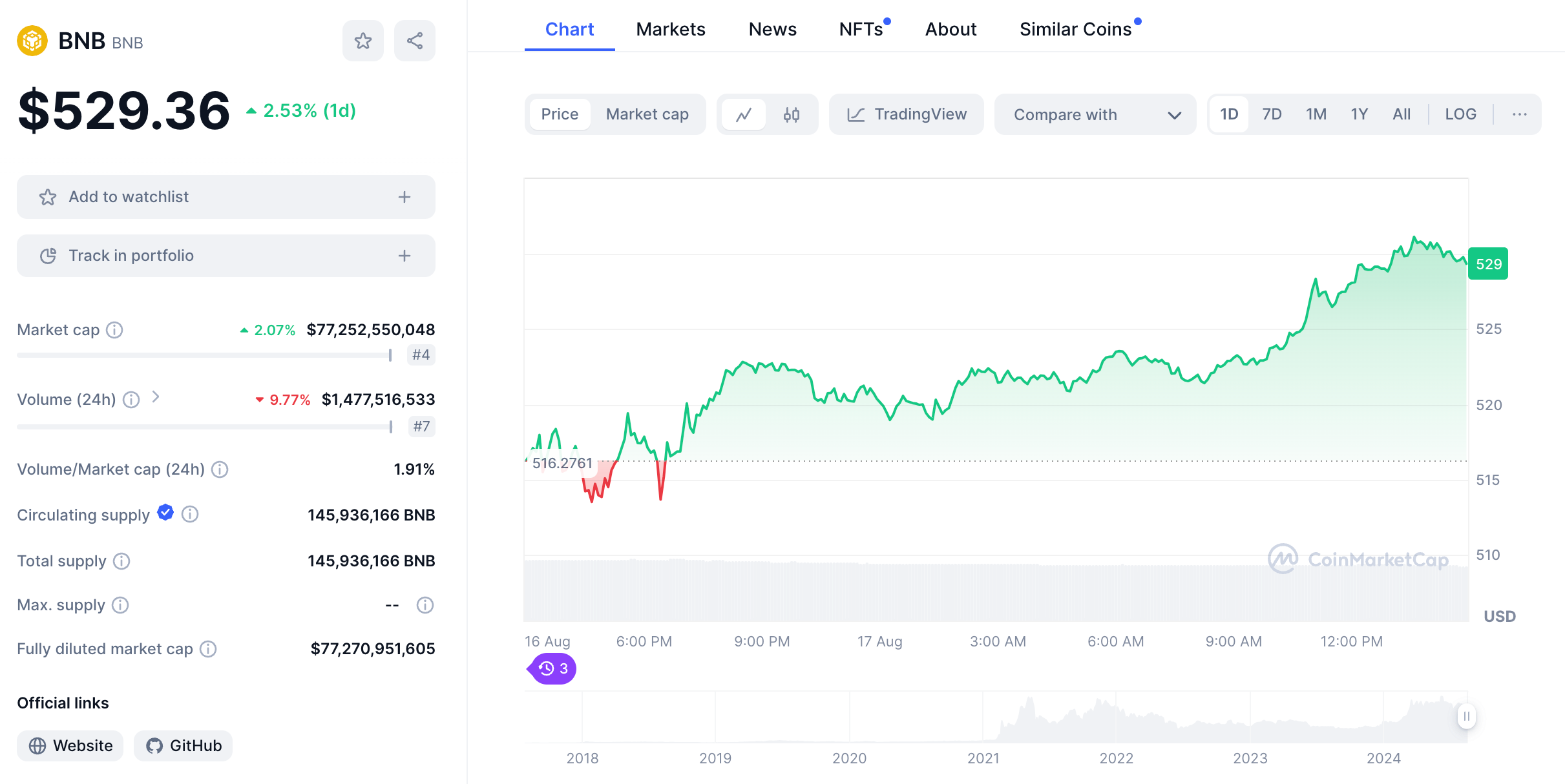Open Max. supply info icon beside label
This screenshot has width=1565, height=784.
(x=120, y=605)
